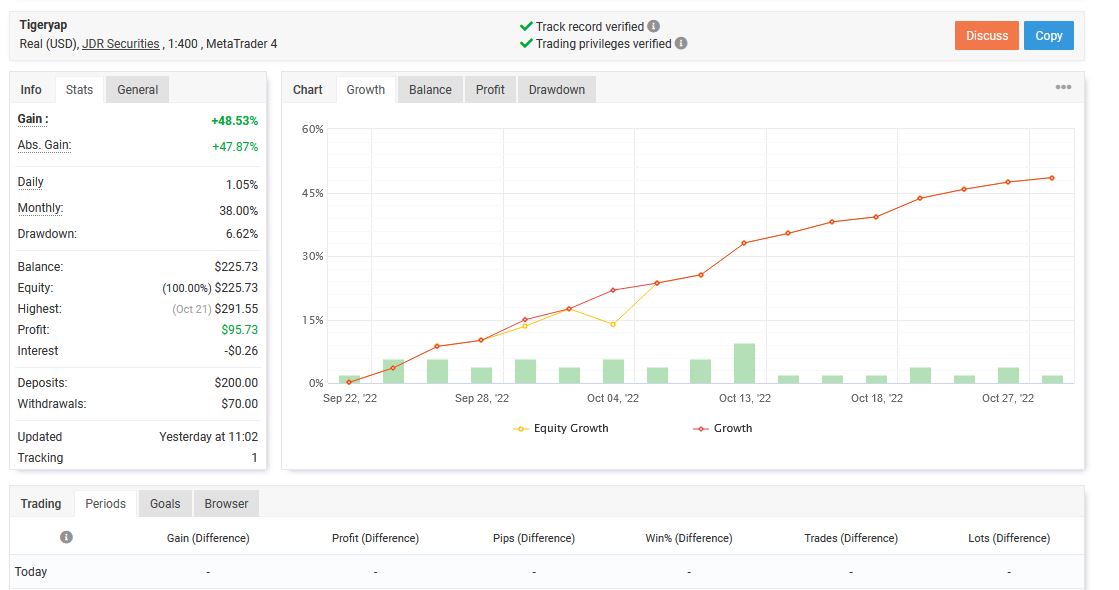
Task: Switch chart to the Balance tab
Action: 430,90
